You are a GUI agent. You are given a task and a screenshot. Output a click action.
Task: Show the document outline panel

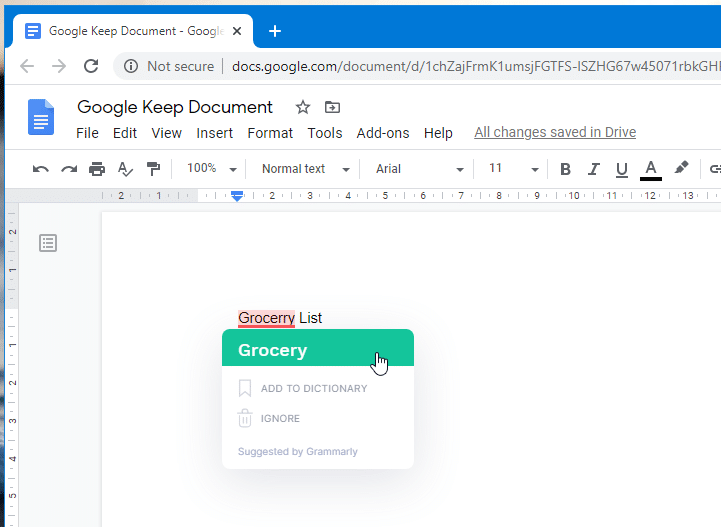[48, 243]
